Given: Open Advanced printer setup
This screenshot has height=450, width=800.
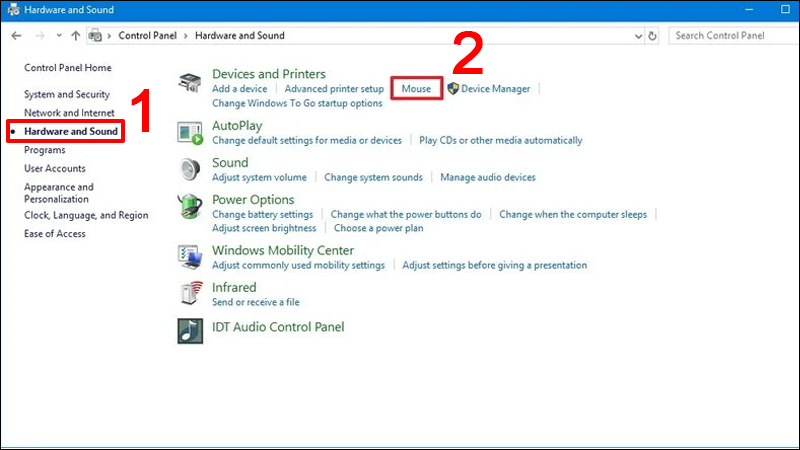Looking at the screenshot, I should coord(334,89).
